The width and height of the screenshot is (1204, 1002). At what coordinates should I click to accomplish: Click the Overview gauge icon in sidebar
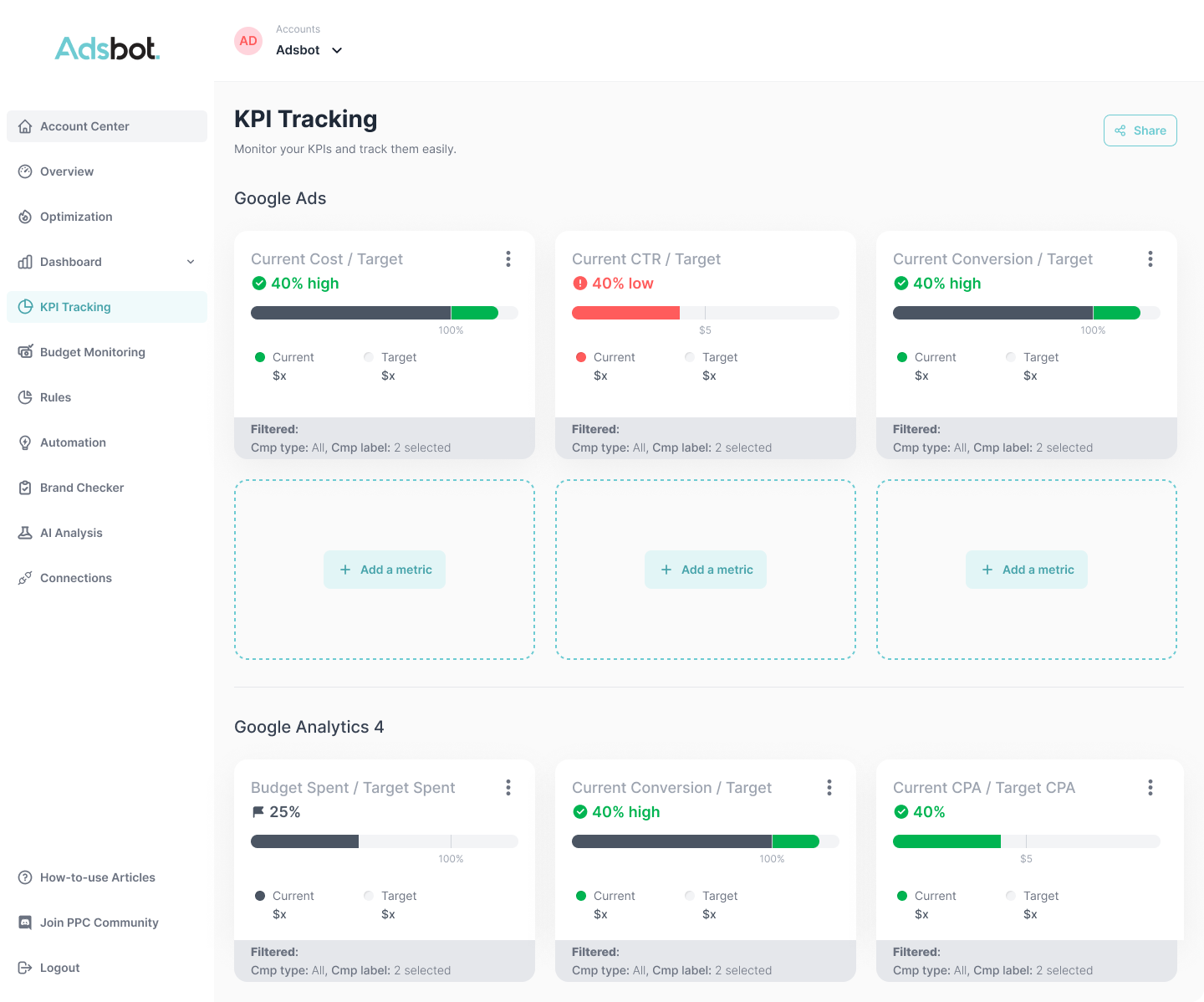click(25, 171)
